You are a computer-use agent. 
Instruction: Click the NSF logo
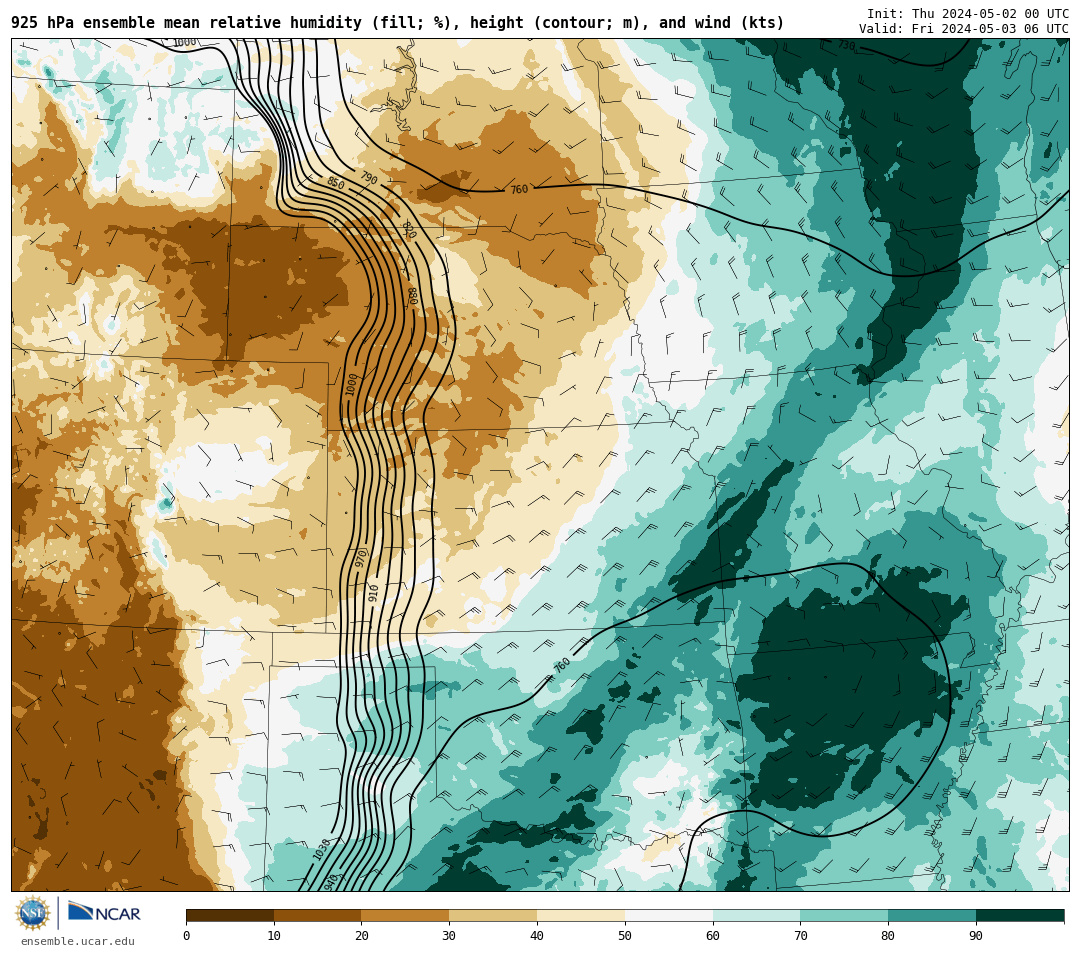[33, 913]
